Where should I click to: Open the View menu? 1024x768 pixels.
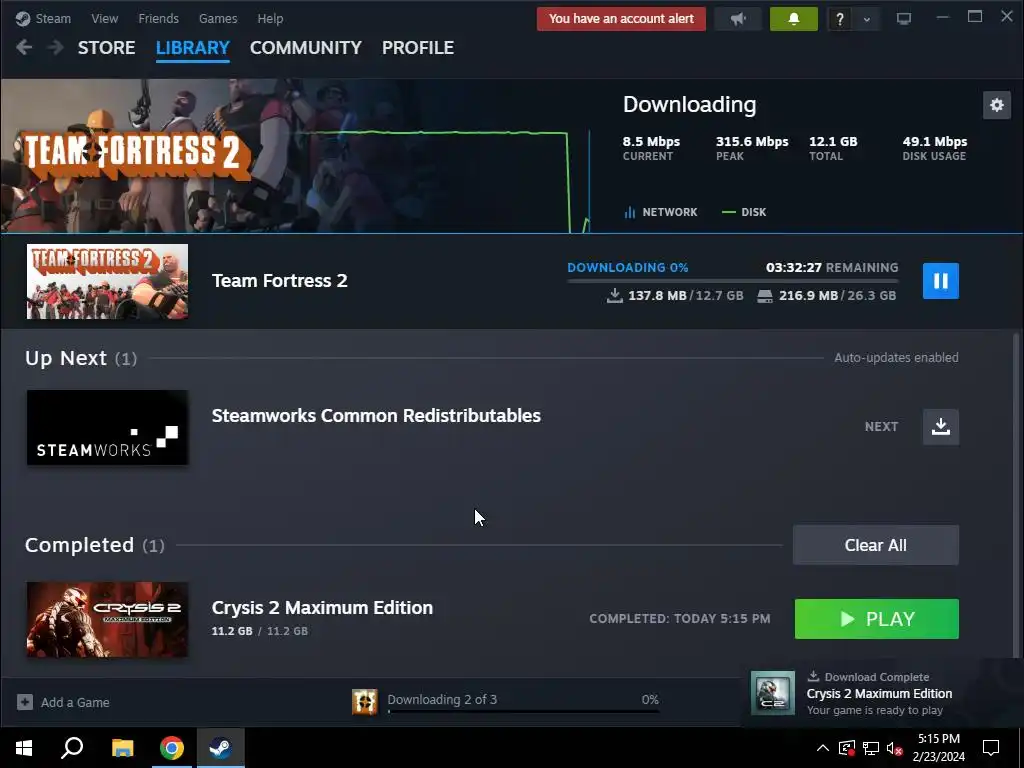coord(104,18)
